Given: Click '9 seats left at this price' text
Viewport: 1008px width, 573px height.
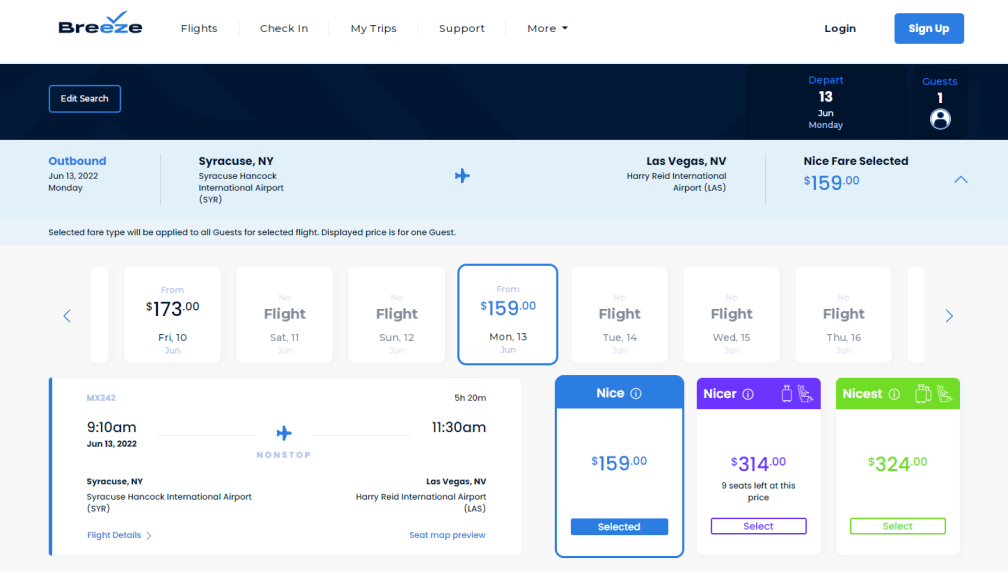Looking at the screenshot, I should tap(759, 491).
